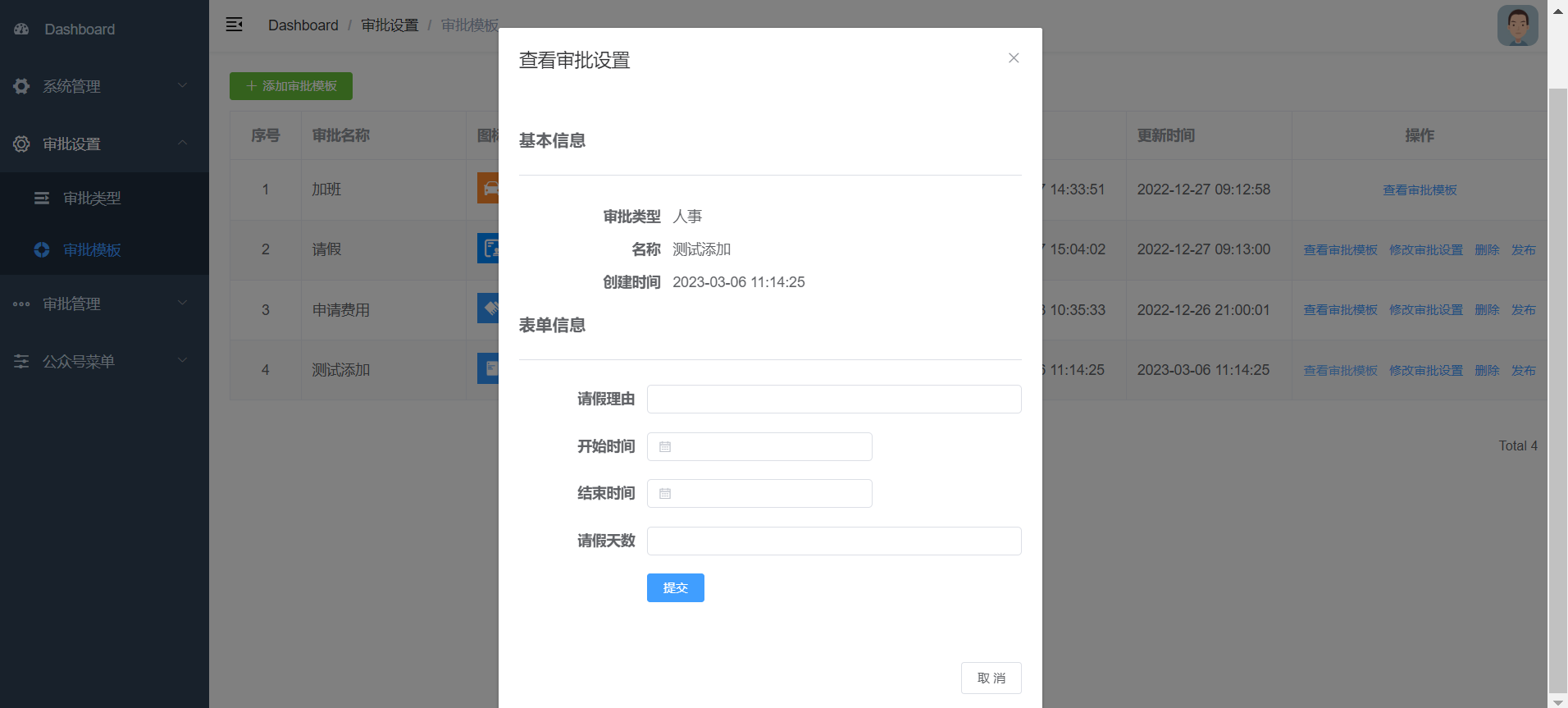
Task: Collapse the 审批设置 menu chevron
Action: [183, 143]
